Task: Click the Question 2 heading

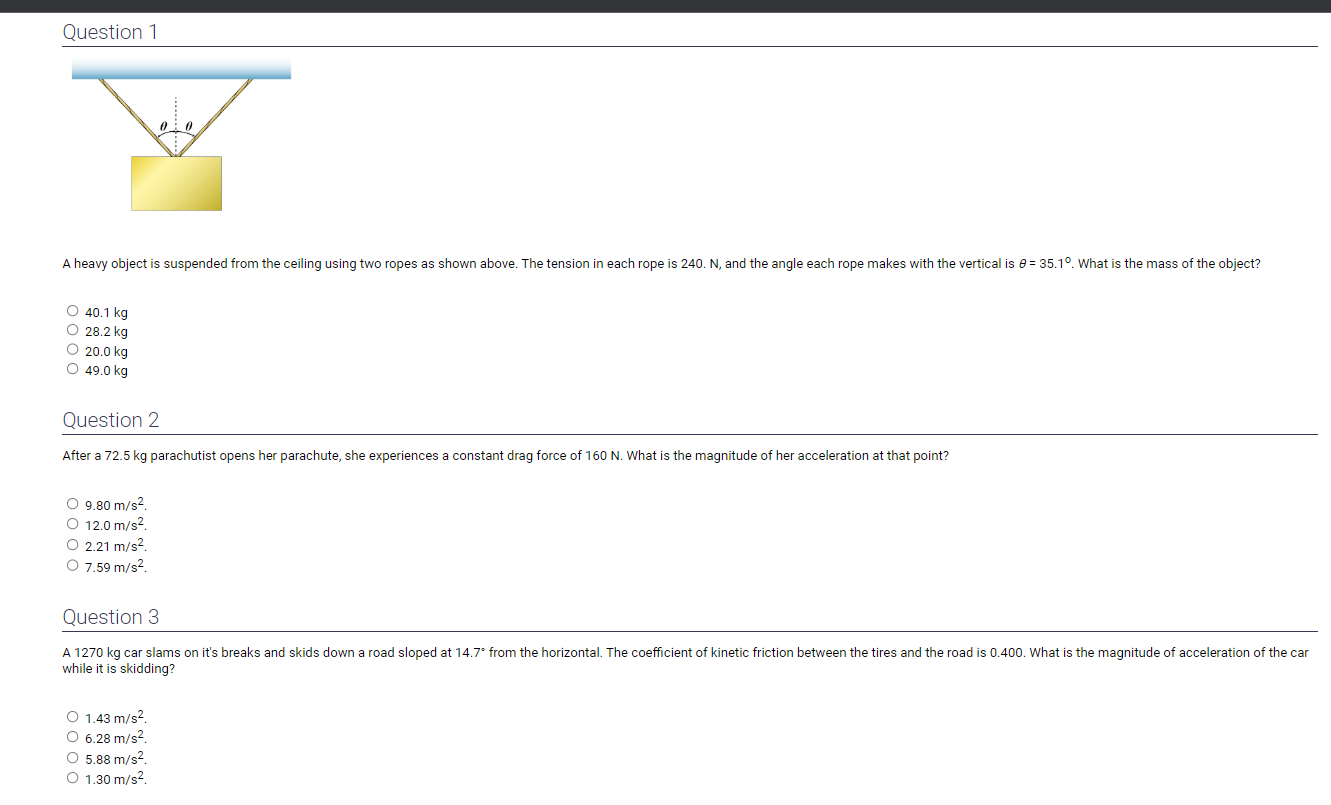Action: (111, 420)
